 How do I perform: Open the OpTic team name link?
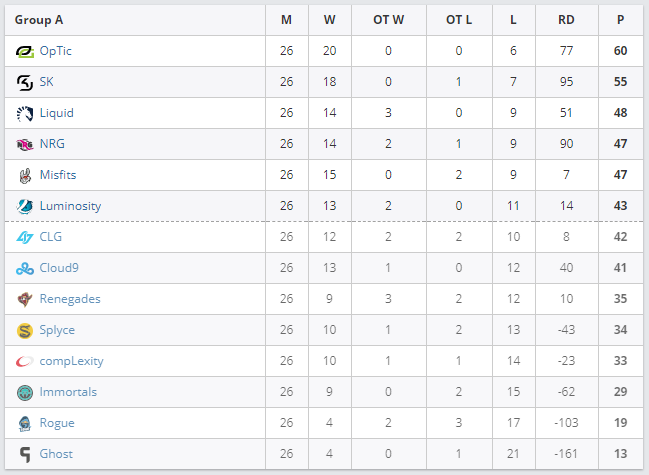pos(56,51)
